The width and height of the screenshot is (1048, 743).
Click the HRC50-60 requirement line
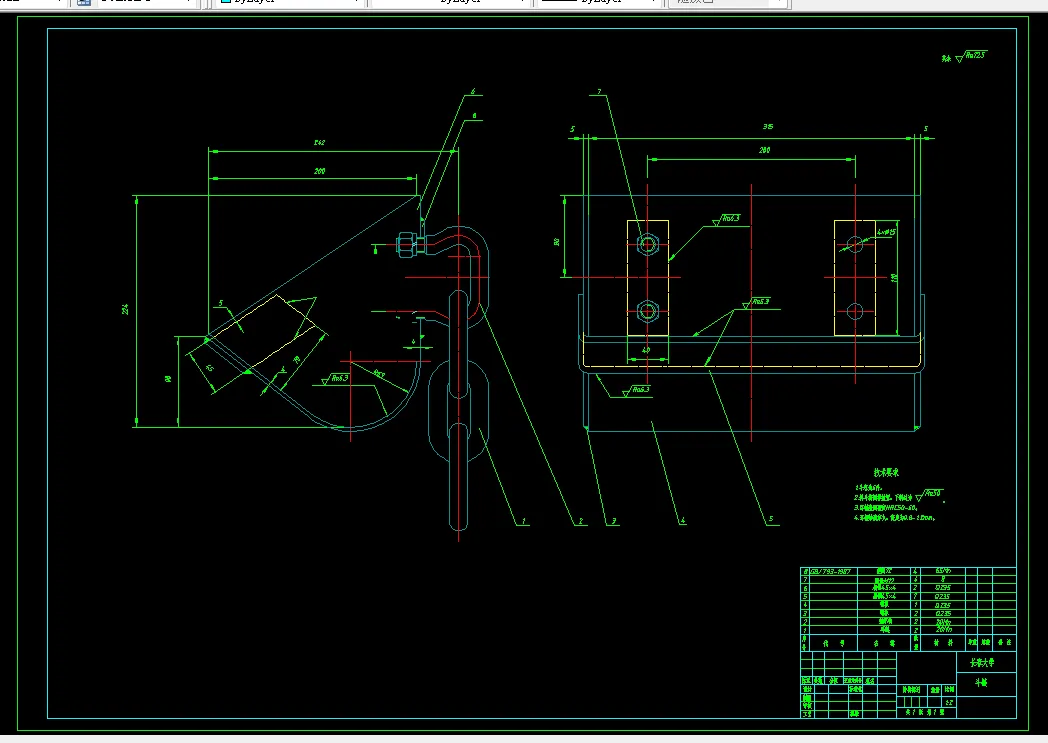(x=886, y=508)
